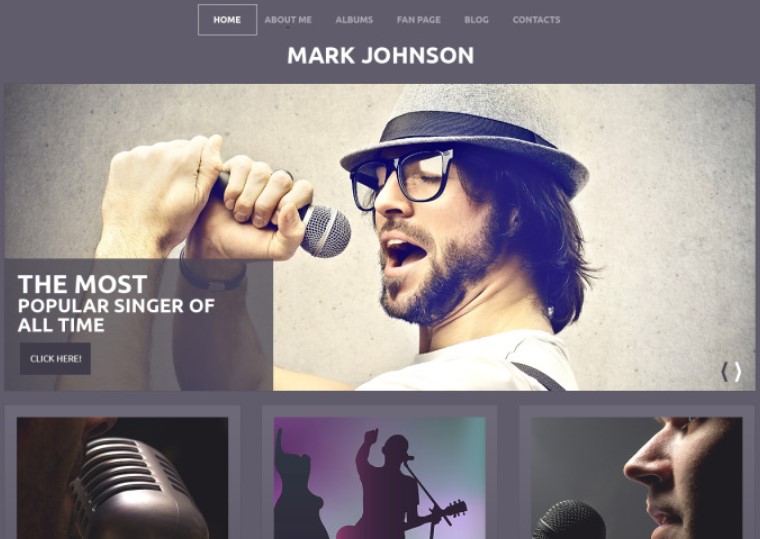Open the band silhouette thumbnail
The image size is (760, 539).
tap(380, 478)
